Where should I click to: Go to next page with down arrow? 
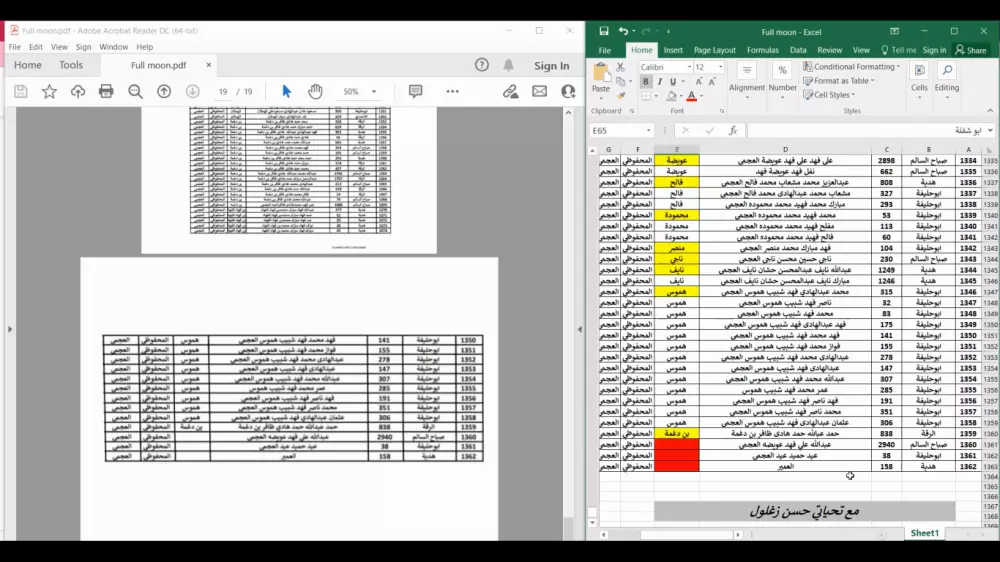pos(193,92)
